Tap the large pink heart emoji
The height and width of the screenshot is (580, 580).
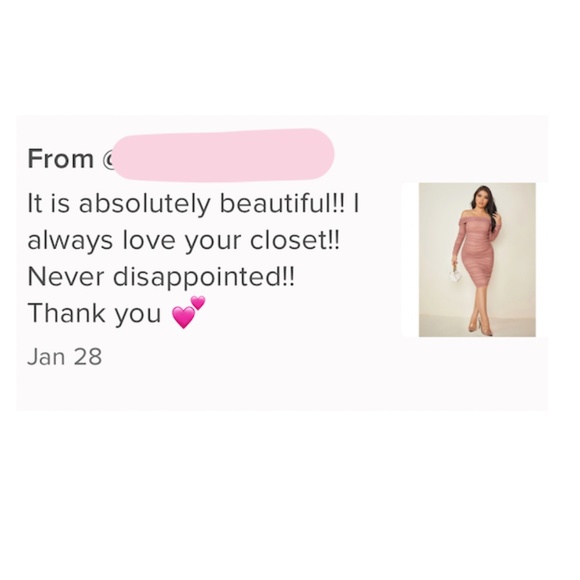tap(183, 317)
